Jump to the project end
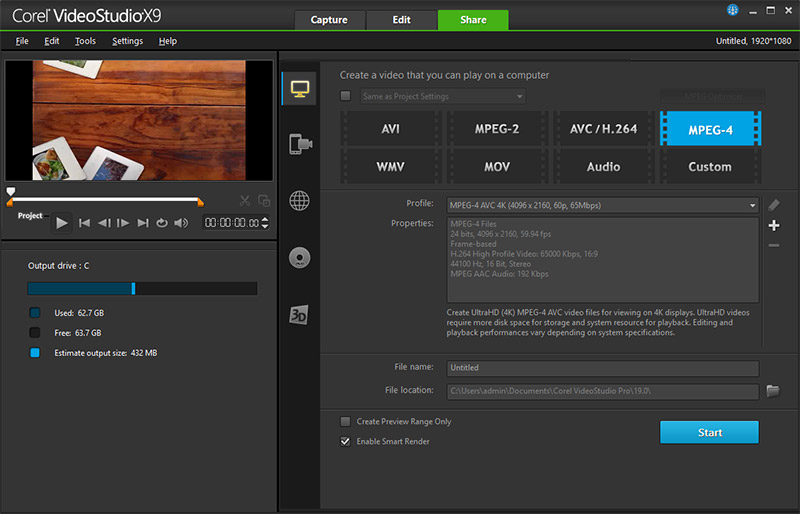The width and height of the screenshot is (800, 514). (143, 223)
